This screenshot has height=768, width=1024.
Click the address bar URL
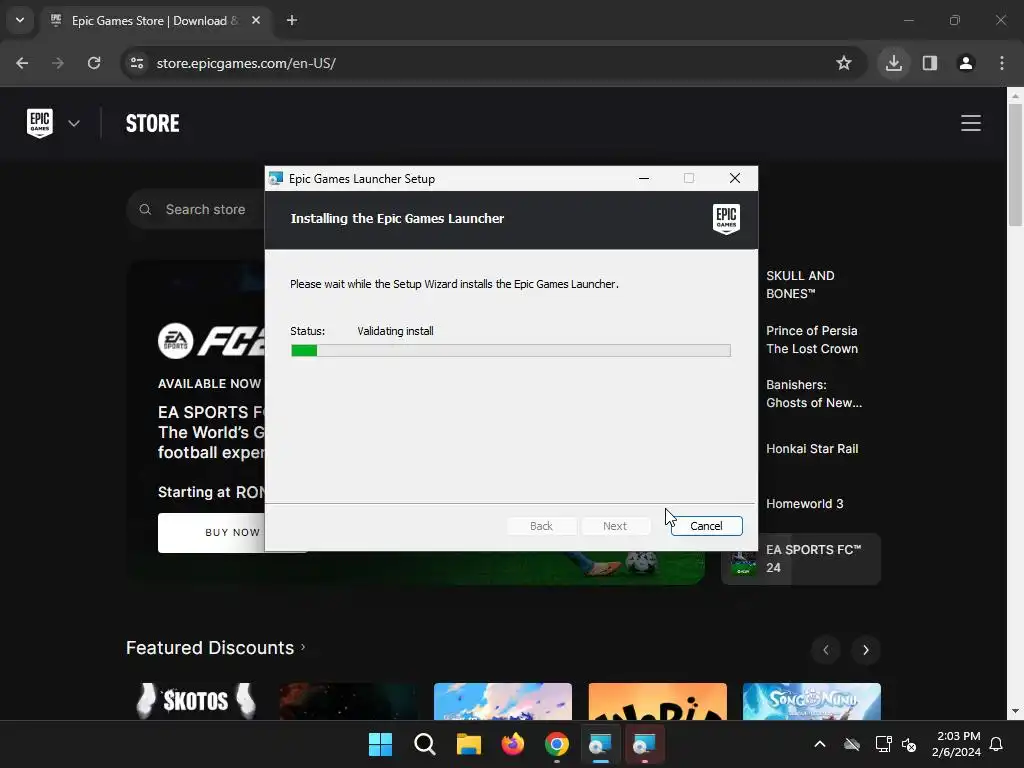[x=246, y=63]
